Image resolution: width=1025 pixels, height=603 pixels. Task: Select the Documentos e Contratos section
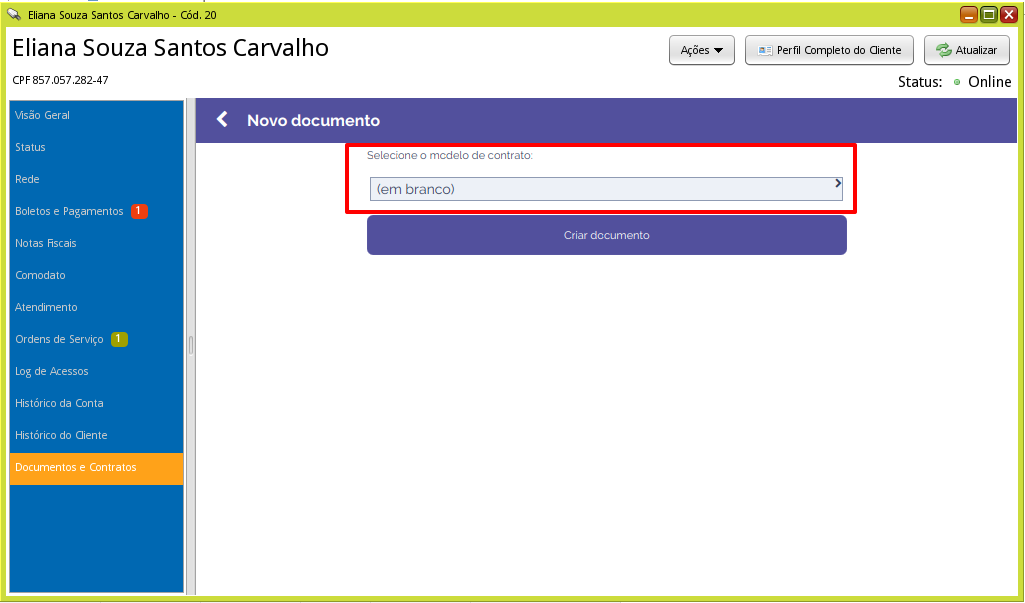pyautogui.click(x=75, y=467)
